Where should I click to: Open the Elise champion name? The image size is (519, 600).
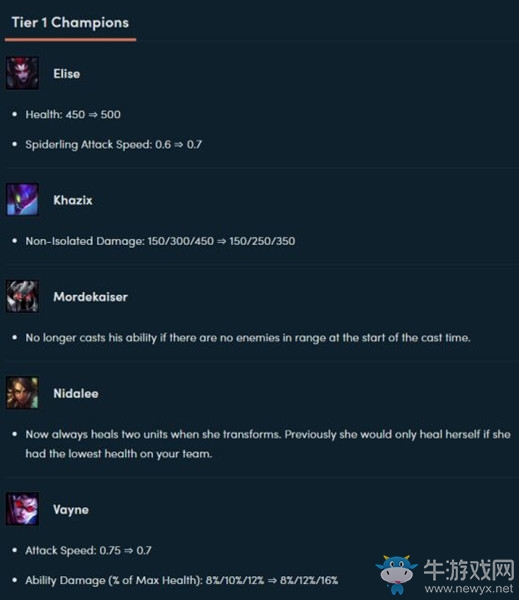[67, 74]
